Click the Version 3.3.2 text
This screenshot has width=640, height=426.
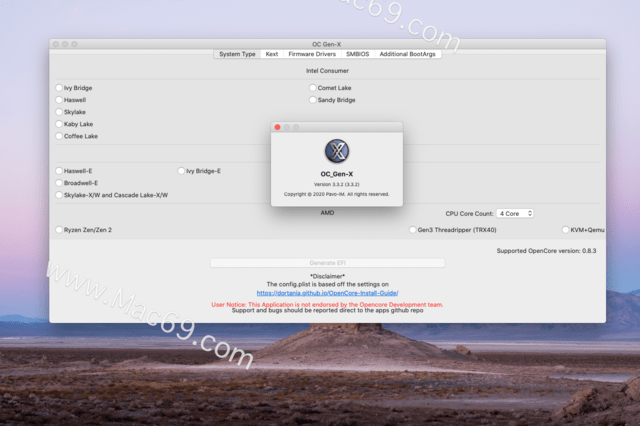(337, 184)
